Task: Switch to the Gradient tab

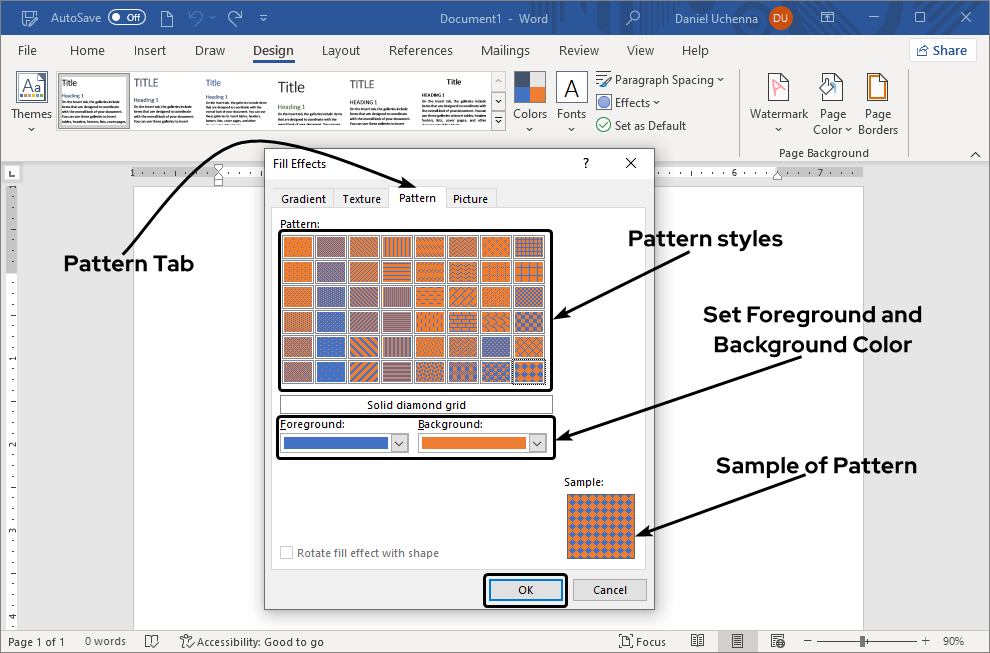Action: [x=303, y=198]
